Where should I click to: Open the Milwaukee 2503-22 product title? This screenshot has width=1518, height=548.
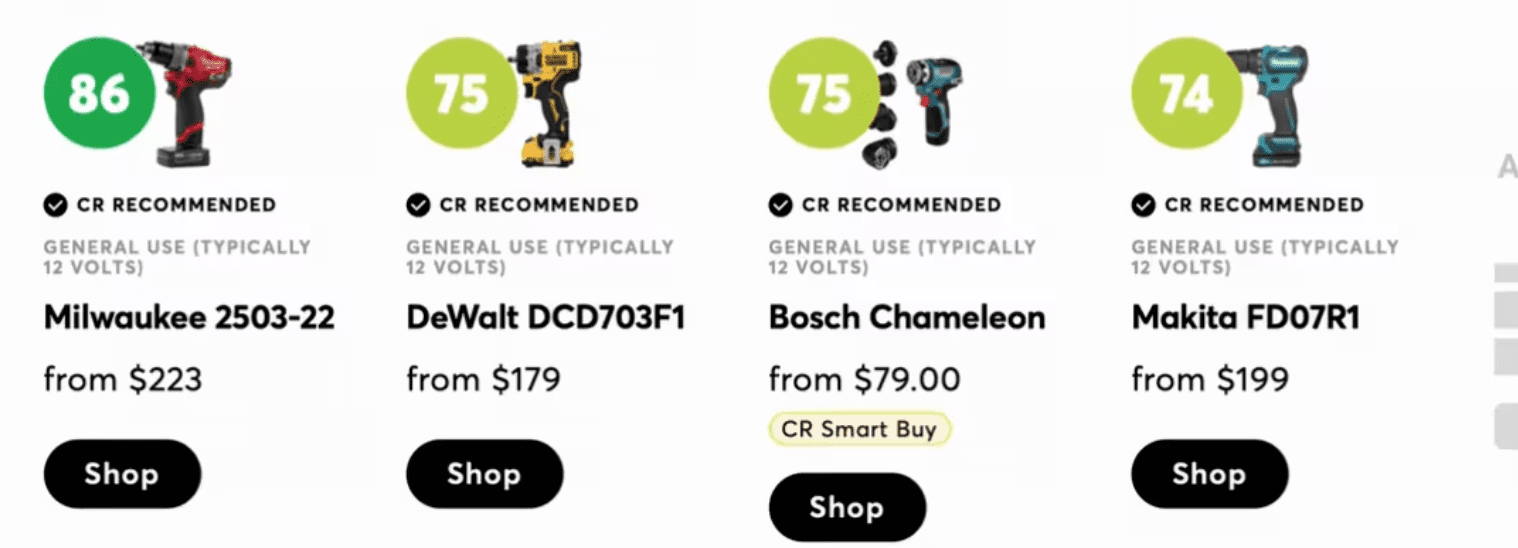point(189,318)
